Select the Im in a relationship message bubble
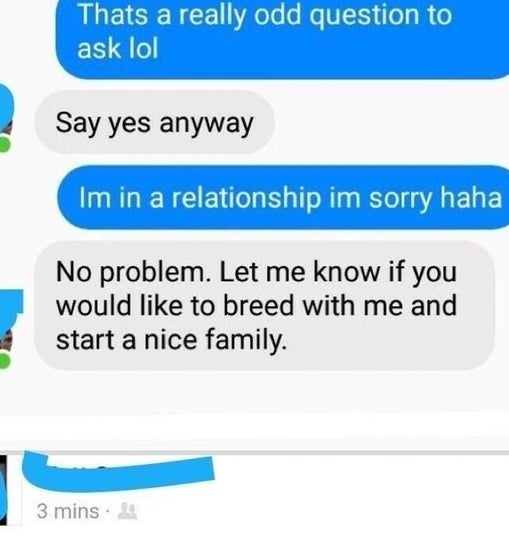 (283, 198)
